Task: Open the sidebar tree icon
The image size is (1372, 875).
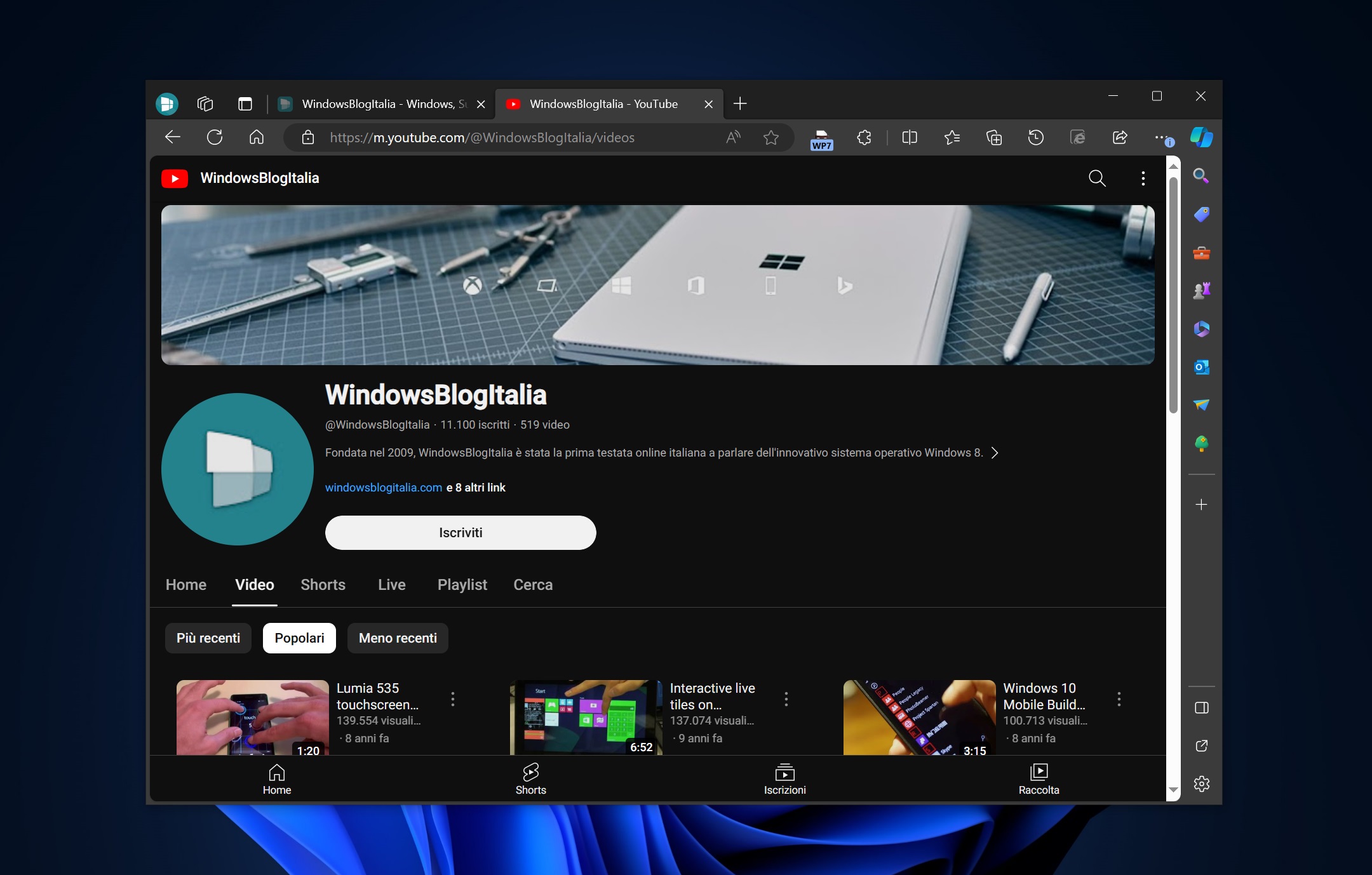Action: [1201, 443]
